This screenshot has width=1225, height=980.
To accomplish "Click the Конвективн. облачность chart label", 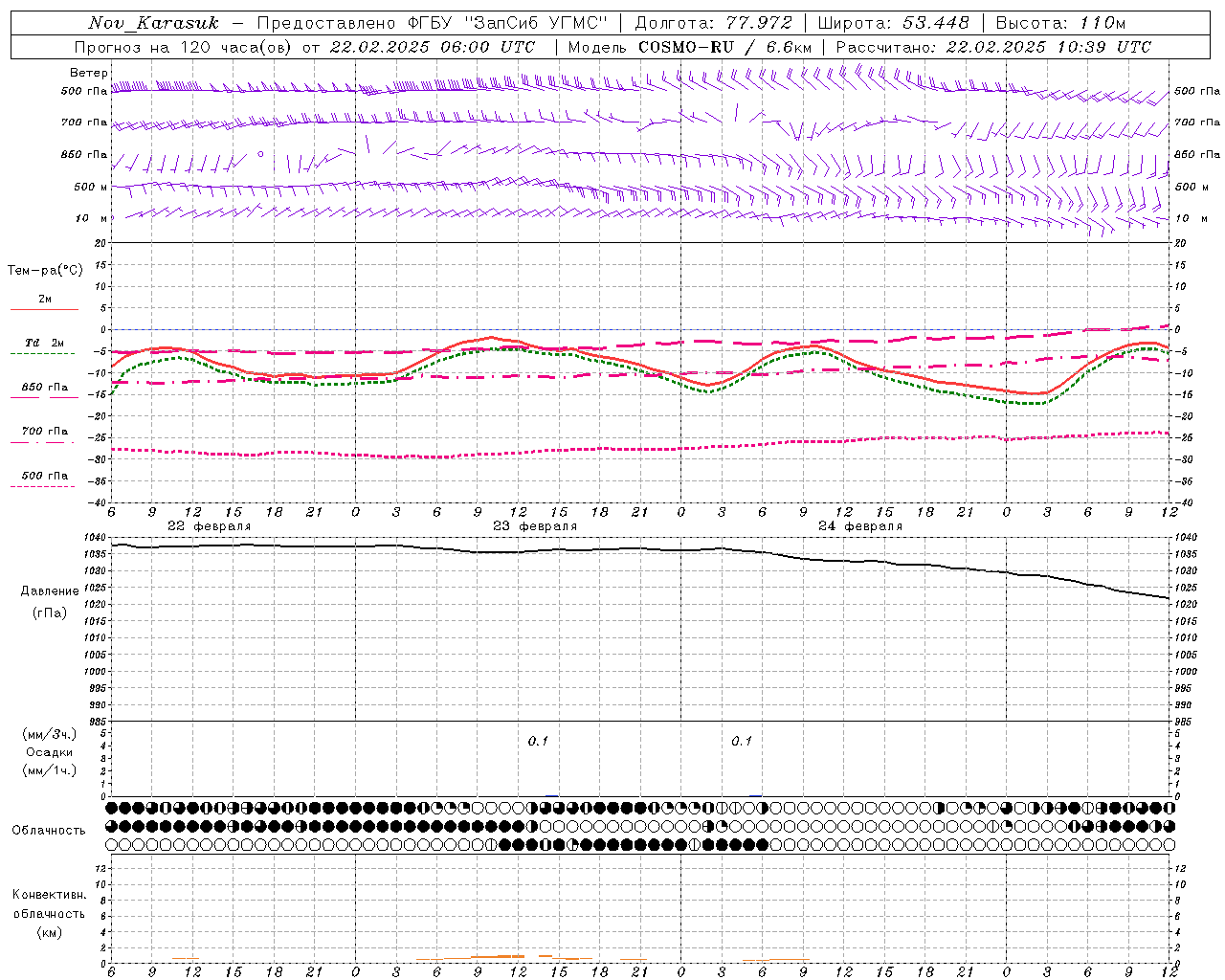I will 49,904.
